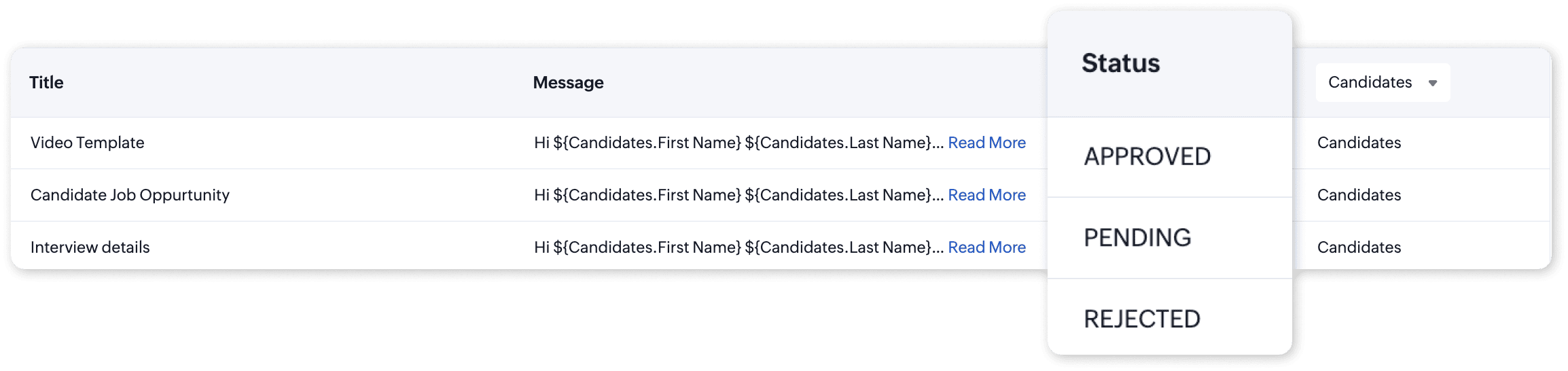Click the message text of Video Template

[x=738, y=143]
